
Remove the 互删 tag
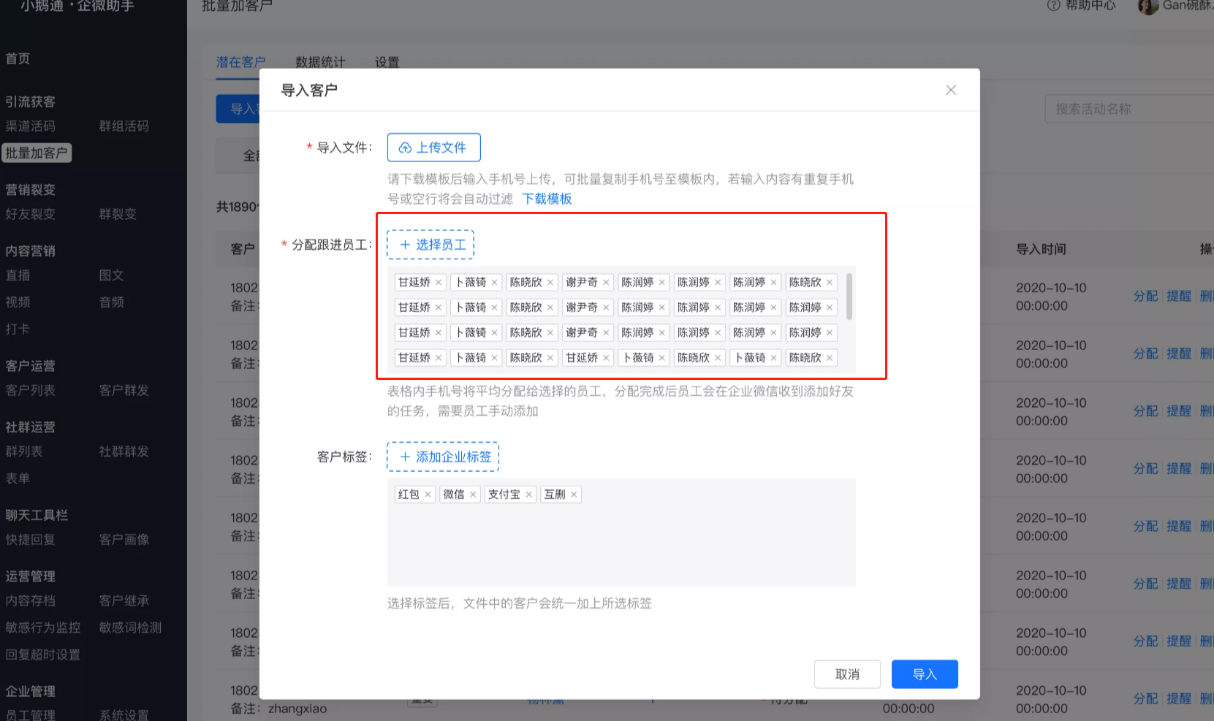pos(574,494)
